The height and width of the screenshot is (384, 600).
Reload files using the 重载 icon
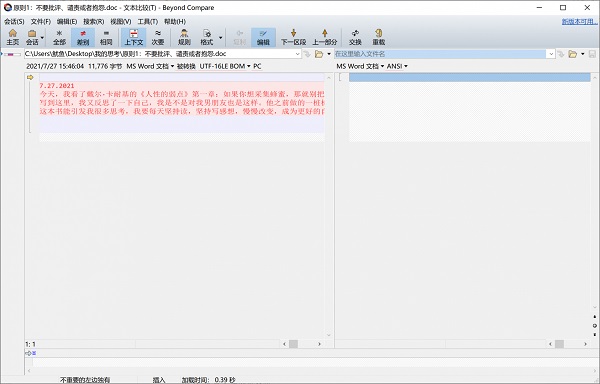tap(379, 37)
